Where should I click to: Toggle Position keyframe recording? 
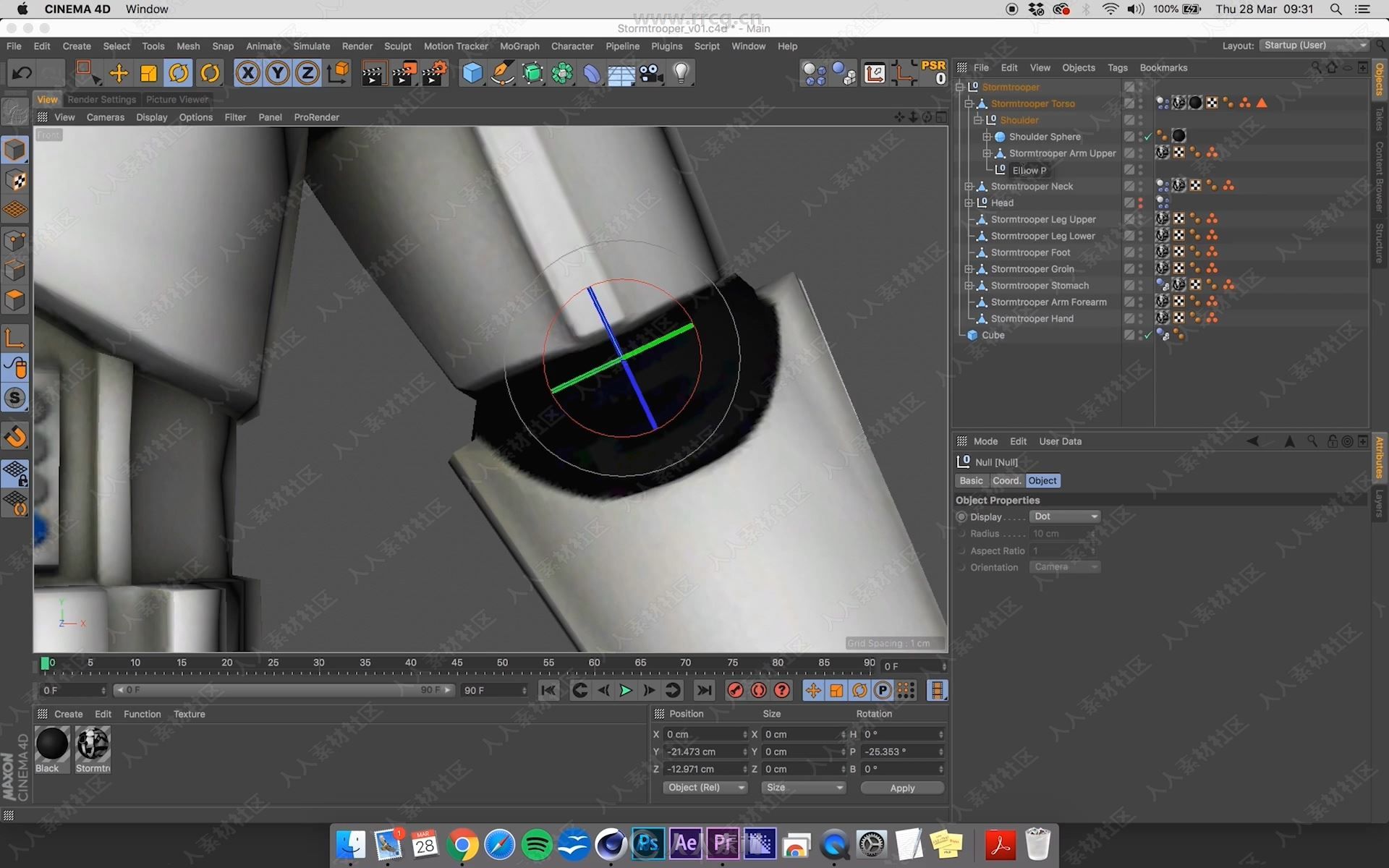click(x=813, y=691)
